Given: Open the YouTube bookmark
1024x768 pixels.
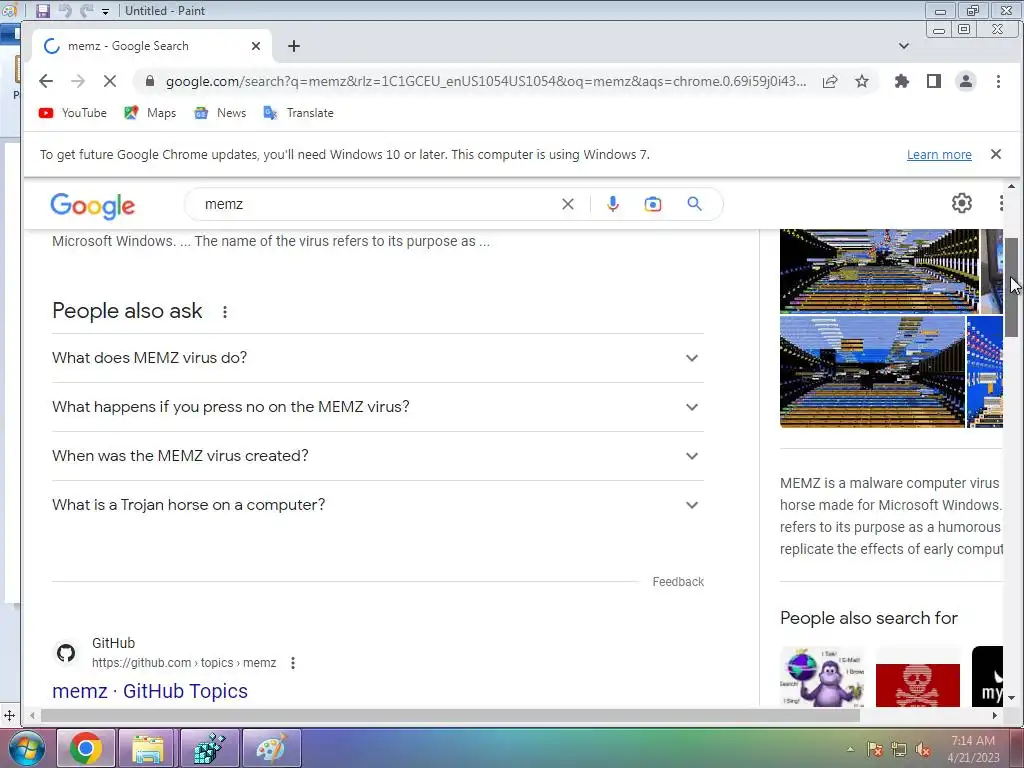Looking at the screenshot, I should 72,113.
